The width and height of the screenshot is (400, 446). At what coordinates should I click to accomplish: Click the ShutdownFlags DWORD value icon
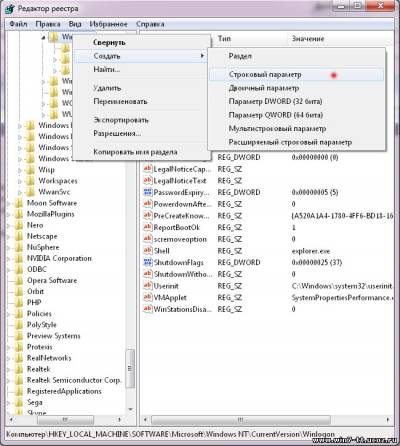[x=148, y=262]
